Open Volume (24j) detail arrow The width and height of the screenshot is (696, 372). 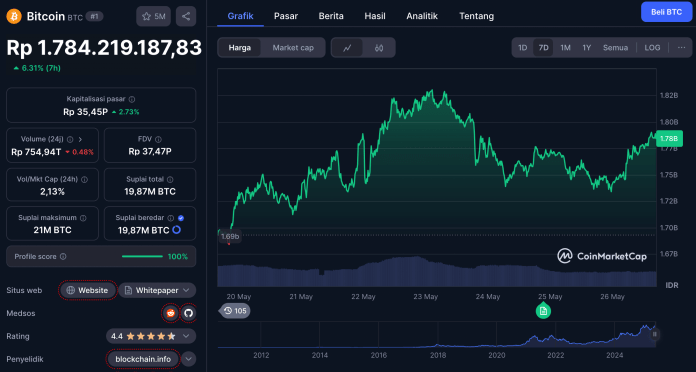coord(80,139)
